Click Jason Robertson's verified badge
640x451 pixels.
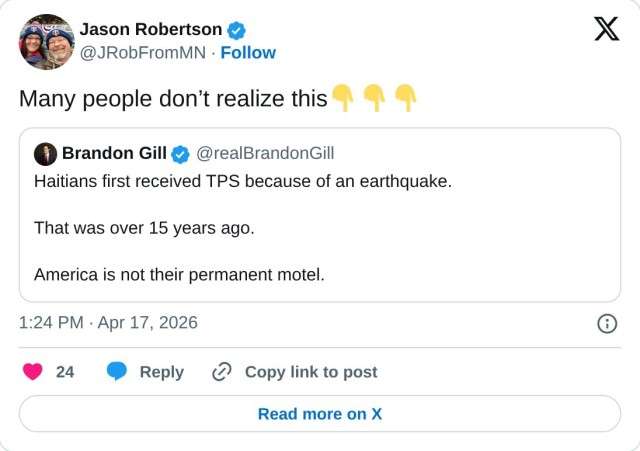tap(237, 29)
